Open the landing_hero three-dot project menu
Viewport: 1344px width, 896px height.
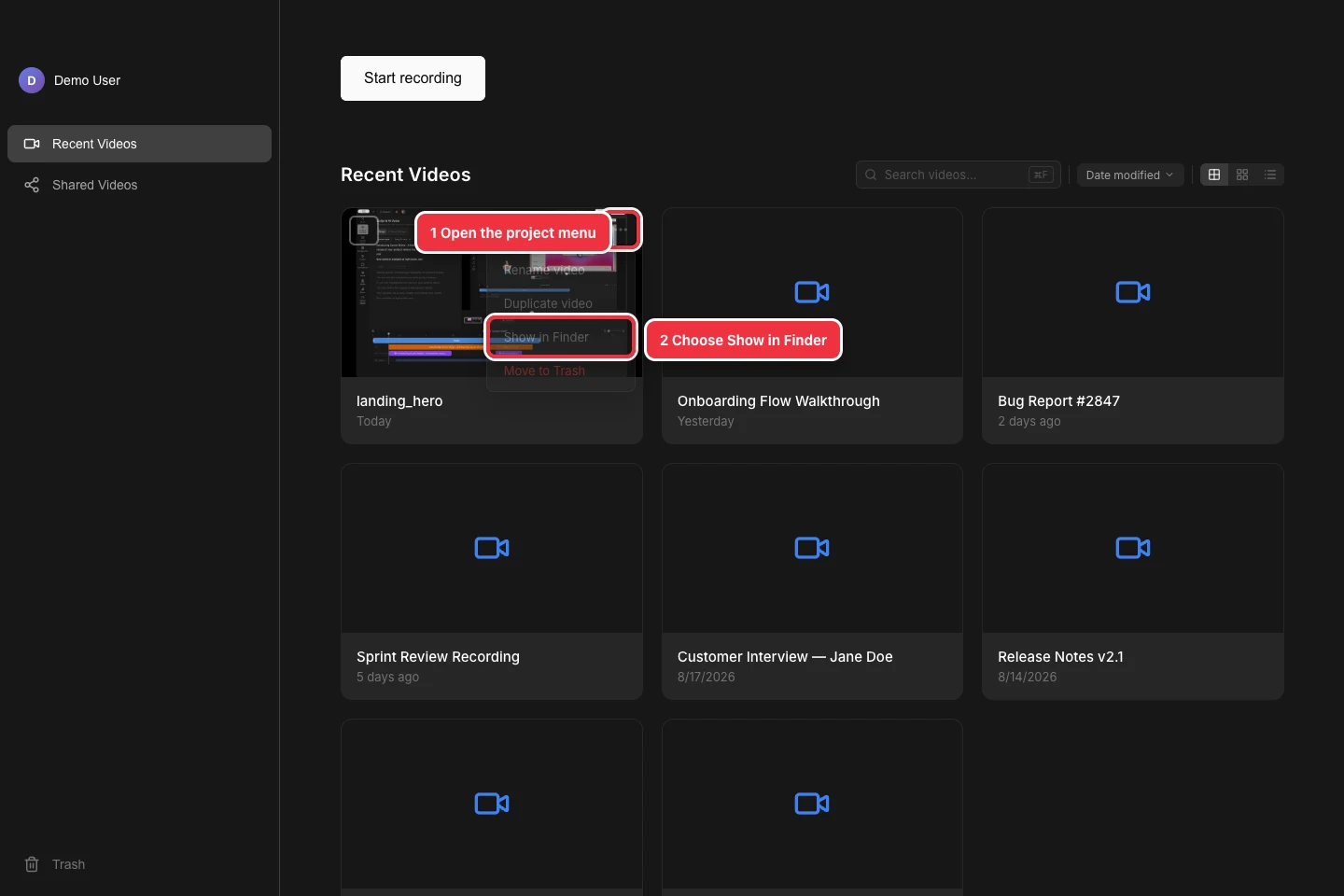coord(621,230)
